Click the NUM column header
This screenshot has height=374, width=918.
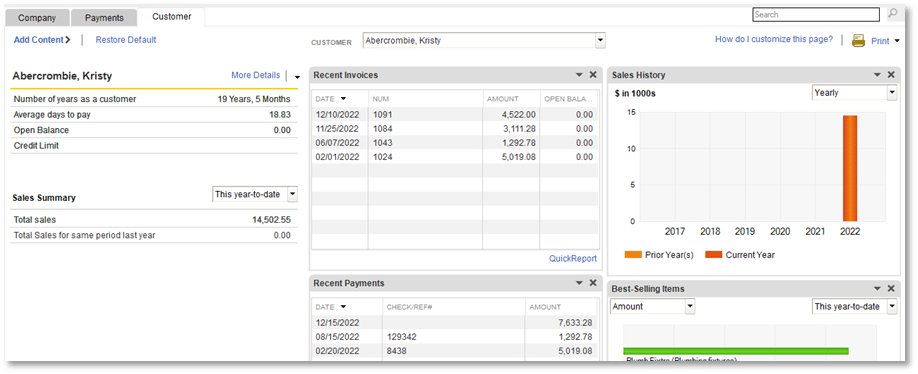[425, 99]
